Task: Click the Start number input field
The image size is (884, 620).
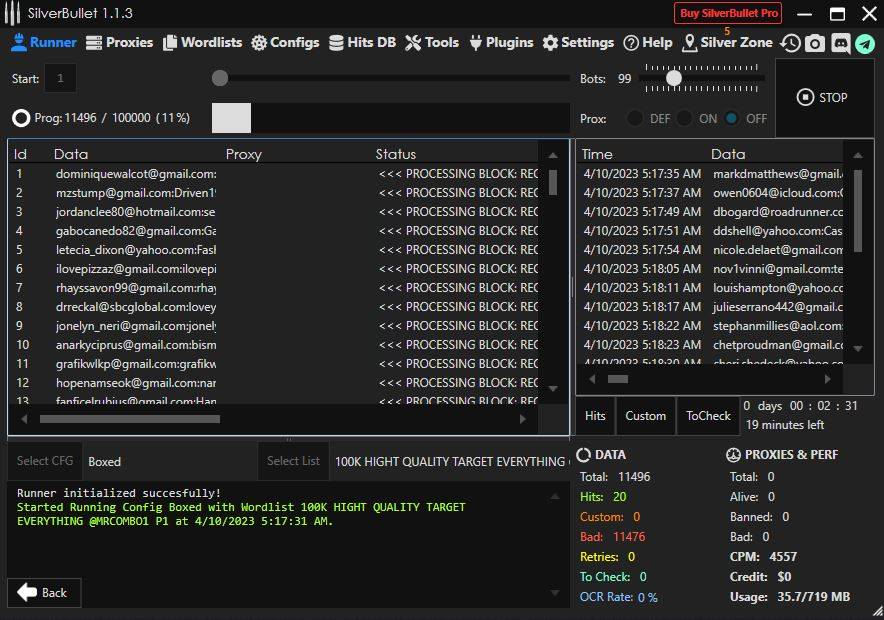Action: click(60, 78)
